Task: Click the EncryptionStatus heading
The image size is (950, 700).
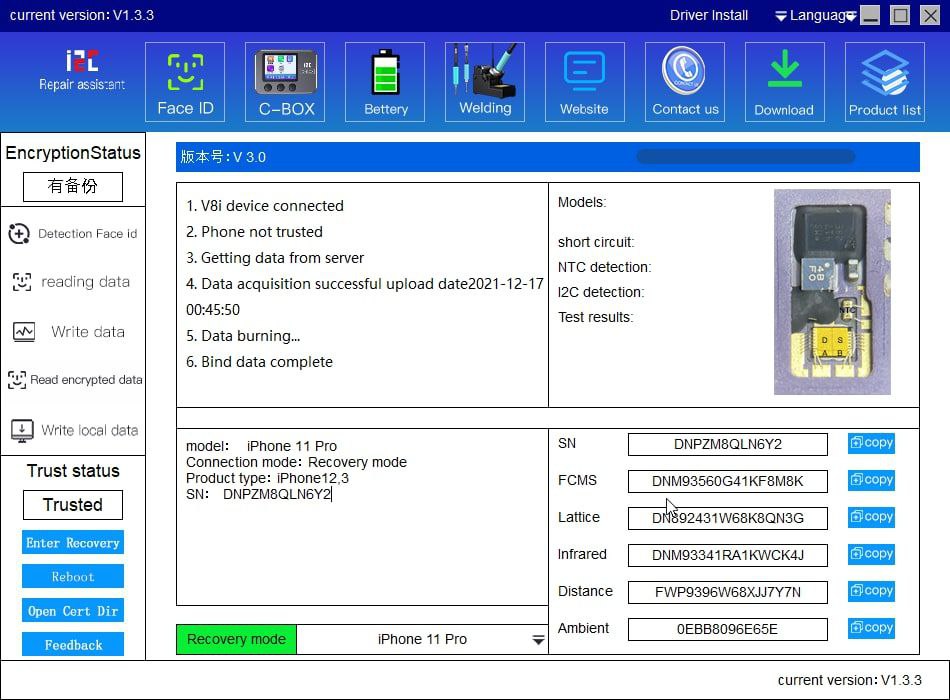Action: click(73, 153)
